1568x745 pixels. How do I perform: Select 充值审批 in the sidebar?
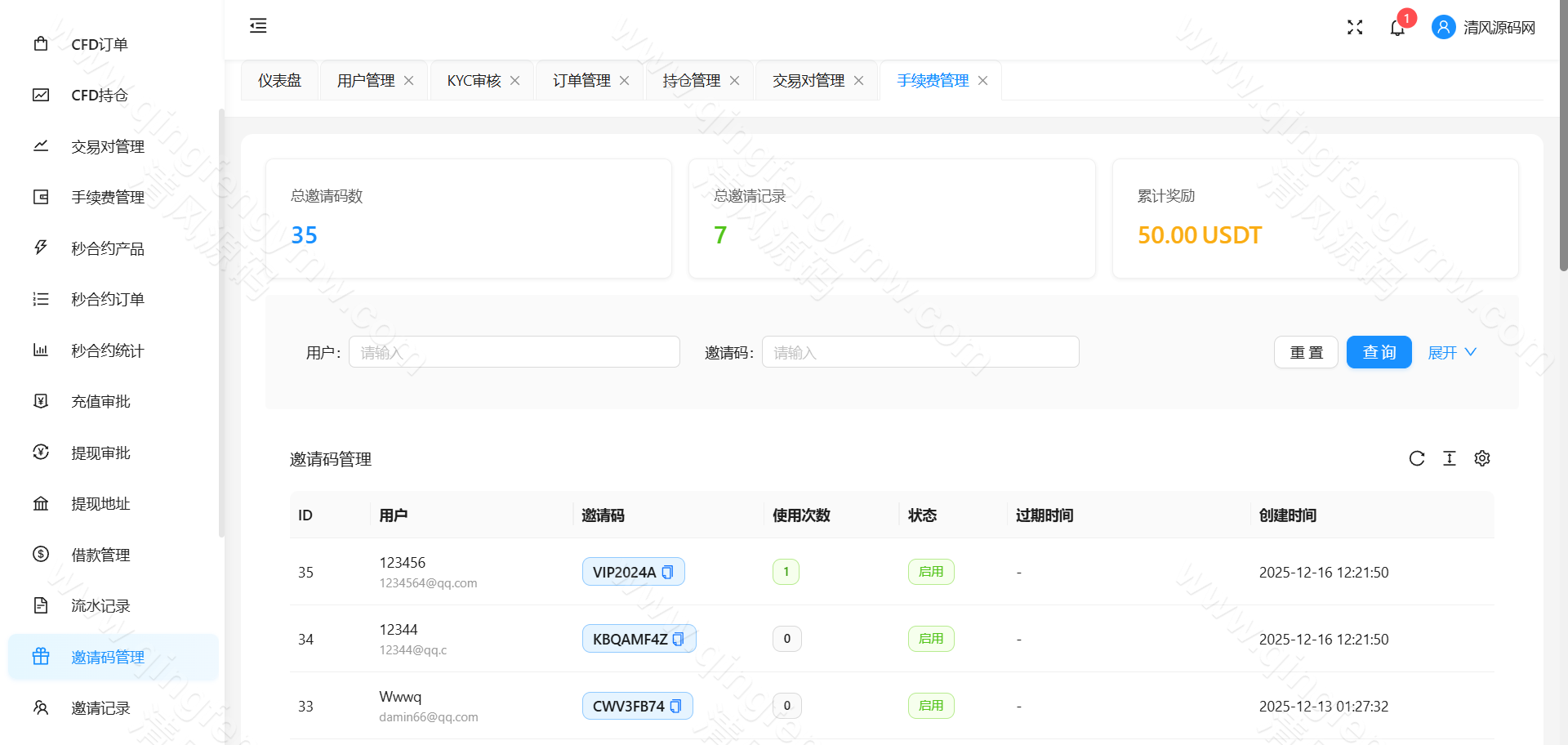pos(100,401)
